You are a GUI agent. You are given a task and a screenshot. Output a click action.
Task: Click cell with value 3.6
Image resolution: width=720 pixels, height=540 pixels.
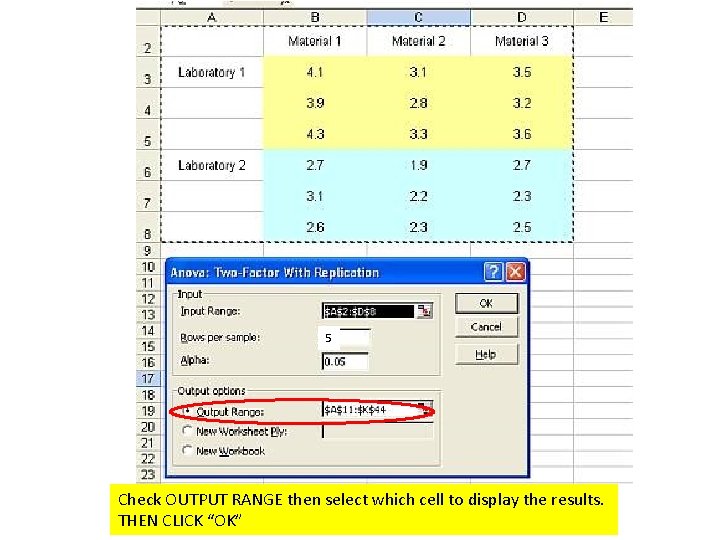(522, 134)
